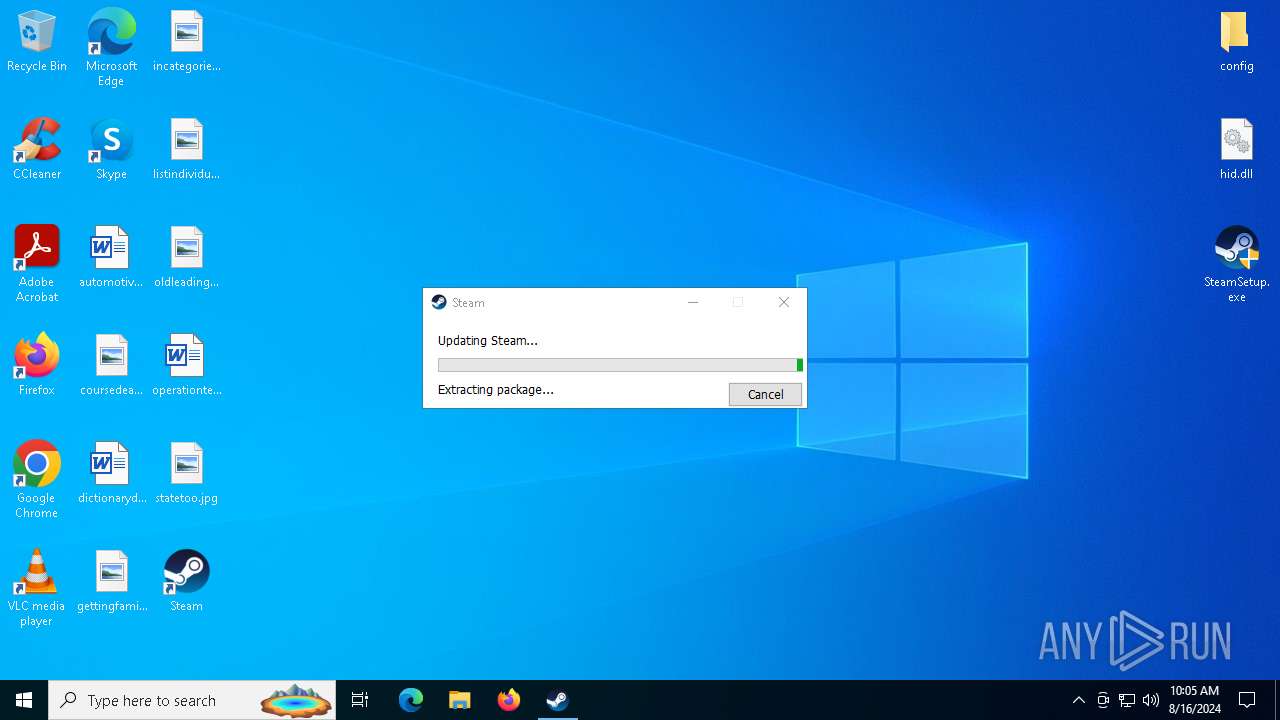Minimize the Steam updater window

tap(693, 302)
